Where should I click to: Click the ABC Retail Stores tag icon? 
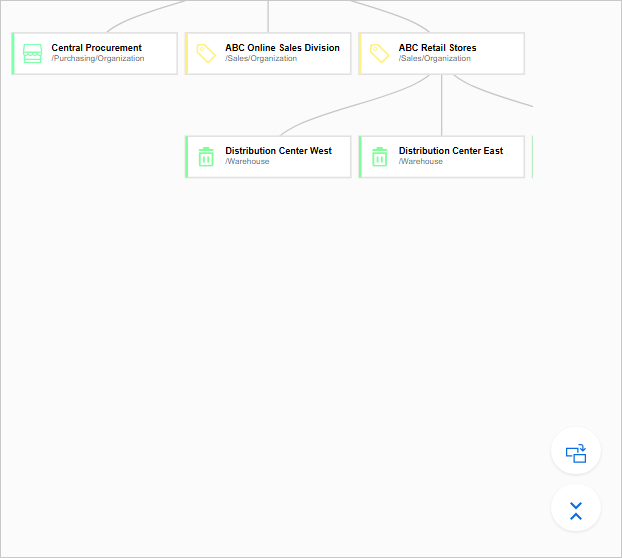pos(380,54)
